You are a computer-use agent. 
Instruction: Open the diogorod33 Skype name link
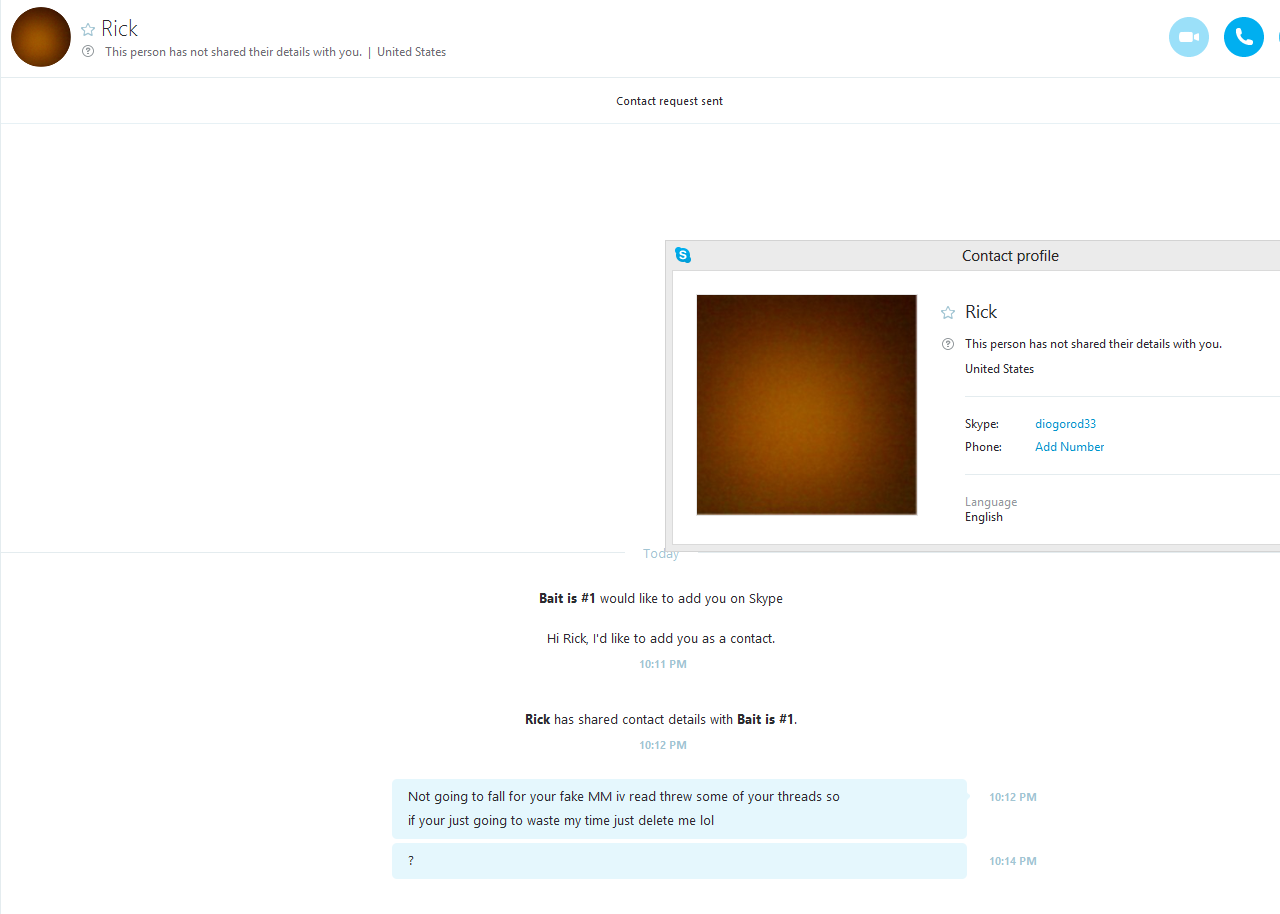click(1065, 424)
